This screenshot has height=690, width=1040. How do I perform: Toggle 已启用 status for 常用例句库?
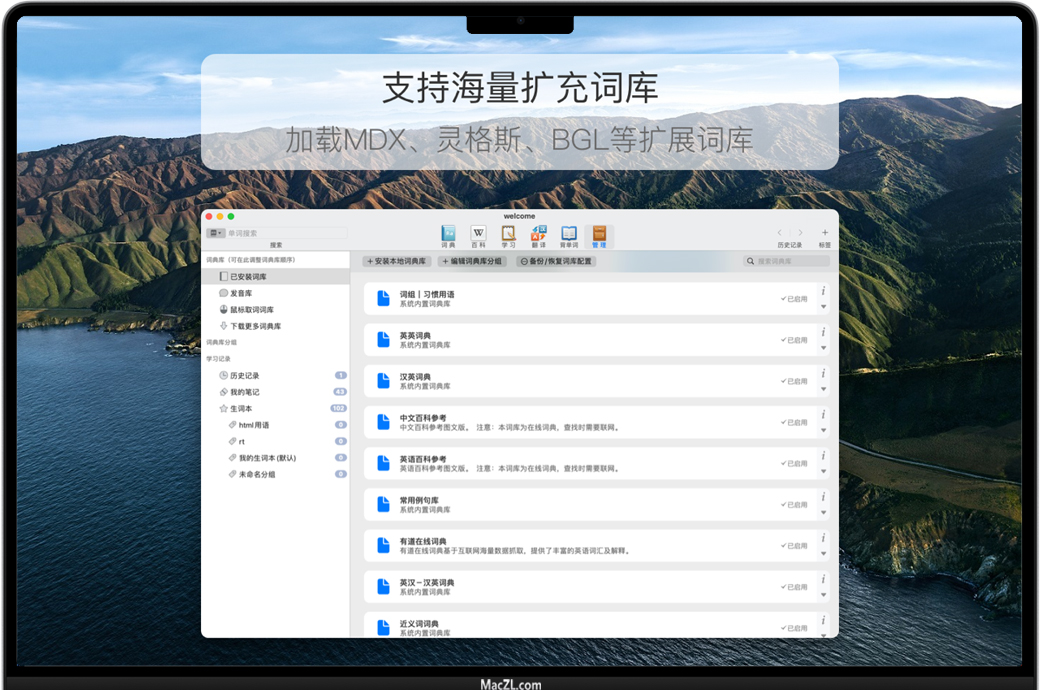(796, 505)
